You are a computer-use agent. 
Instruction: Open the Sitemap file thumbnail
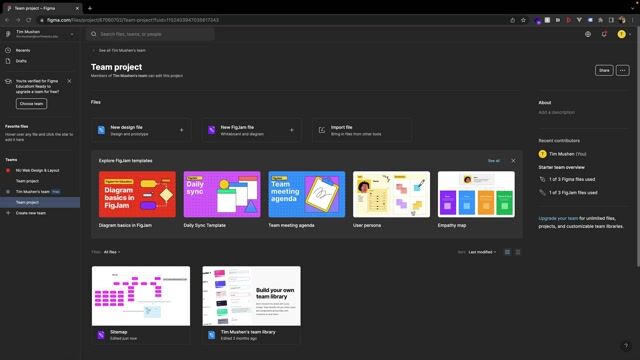click(141, 296)
